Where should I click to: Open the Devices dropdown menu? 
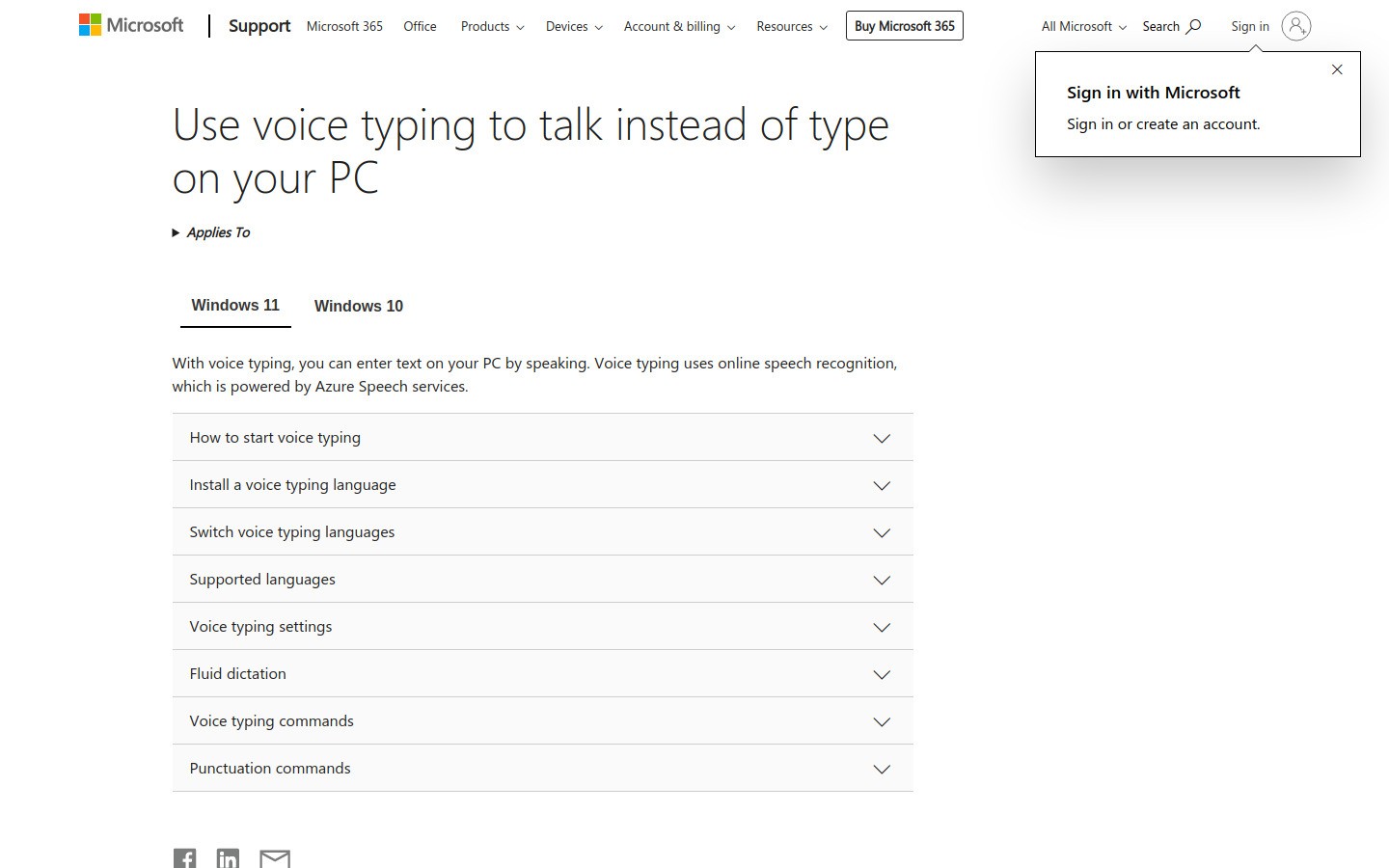pyautogui.click(x=574, y=26)
